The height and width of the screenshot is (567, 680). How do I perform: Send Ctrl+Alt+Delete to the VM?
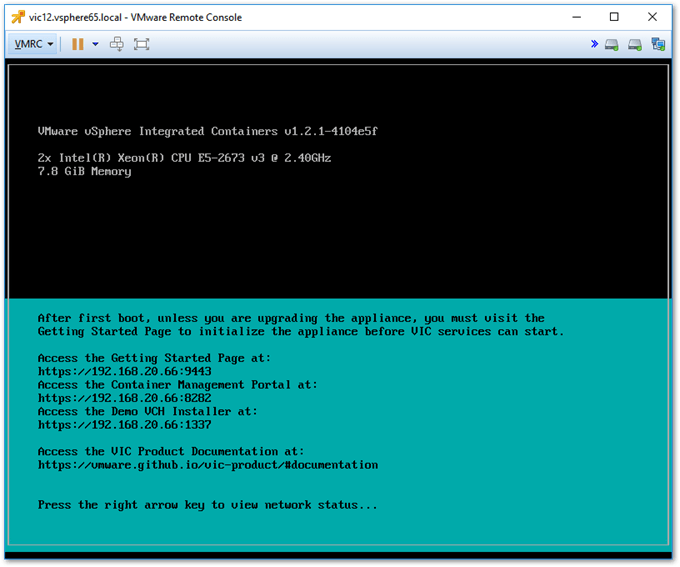point(117,44)
